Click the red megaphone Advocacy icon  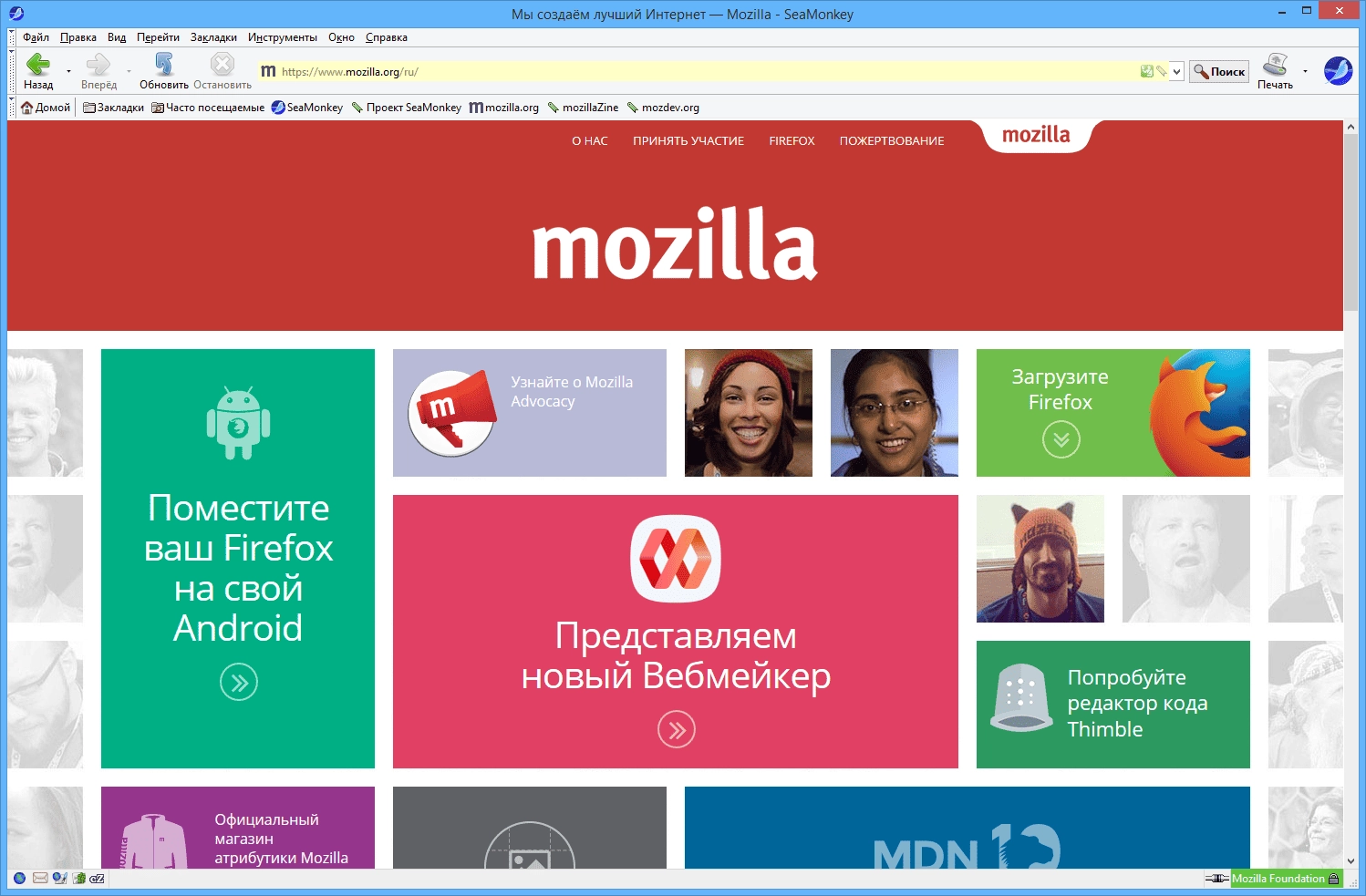point(451,413)
